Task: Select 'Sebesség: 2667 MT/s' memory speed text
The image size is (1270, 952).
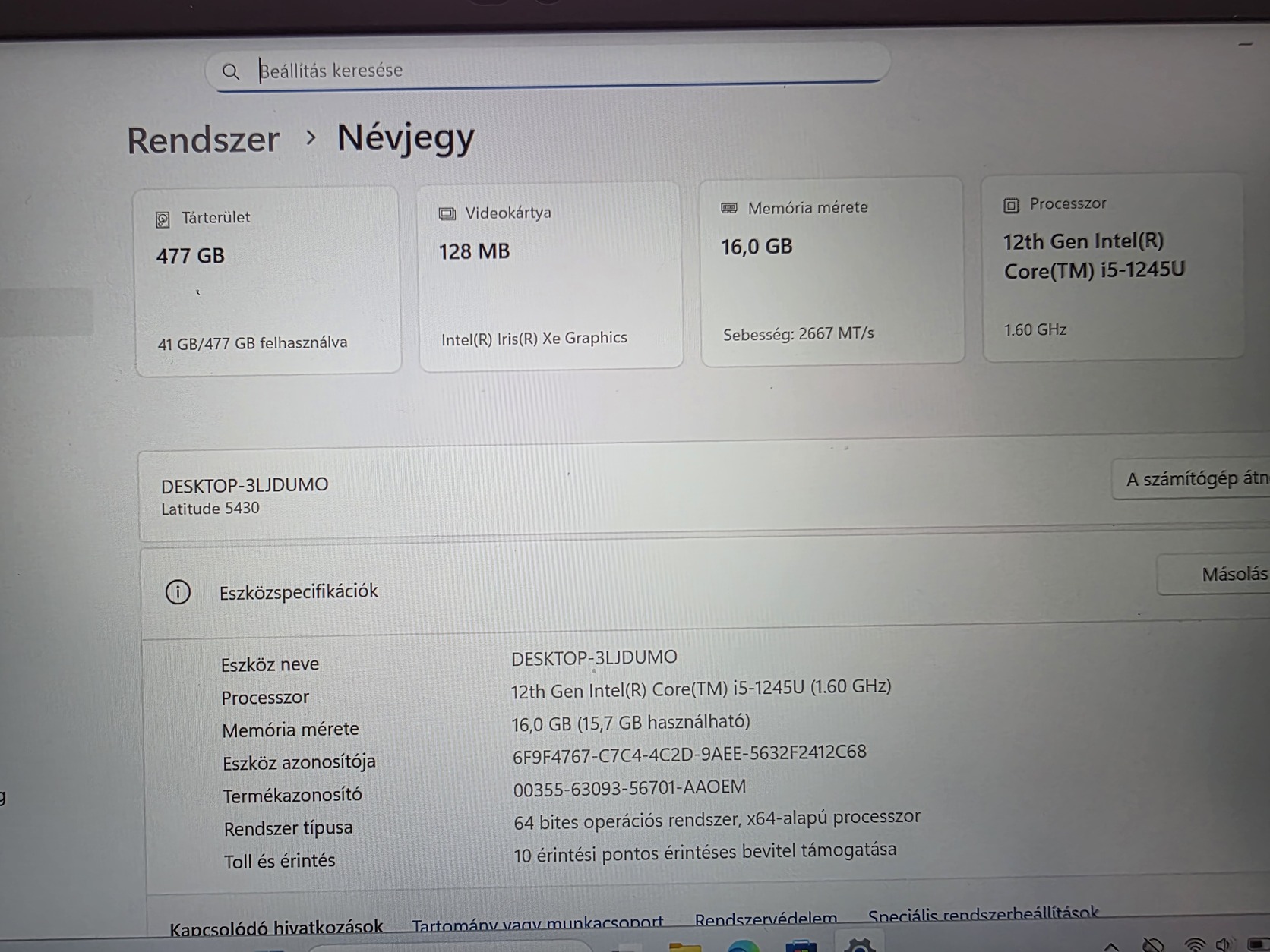Action: point(798,334)
